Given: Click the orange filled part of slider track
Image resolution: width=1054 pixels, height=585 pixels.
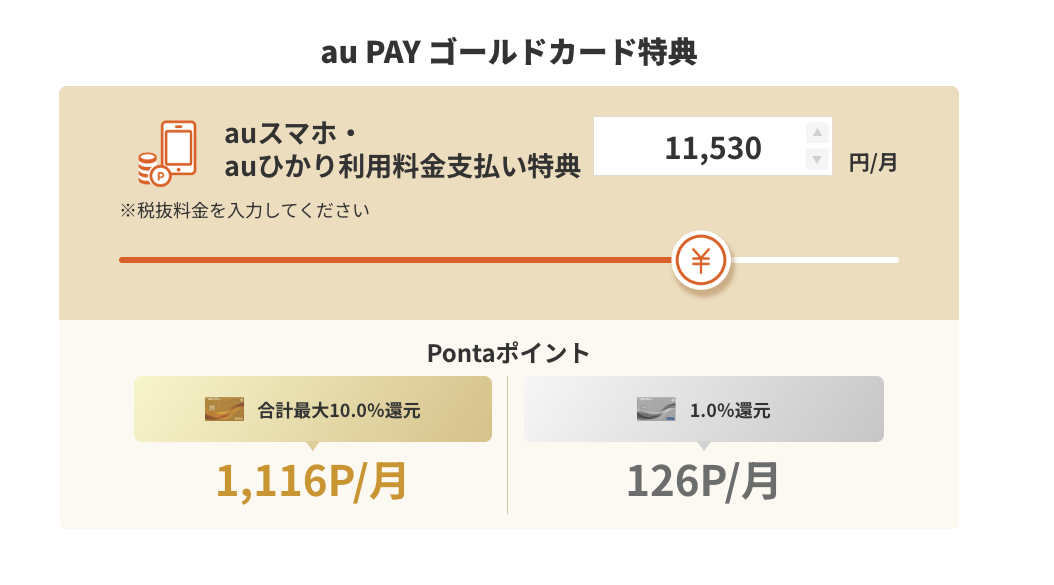Looking at the screenshot, I should [400, 260].
